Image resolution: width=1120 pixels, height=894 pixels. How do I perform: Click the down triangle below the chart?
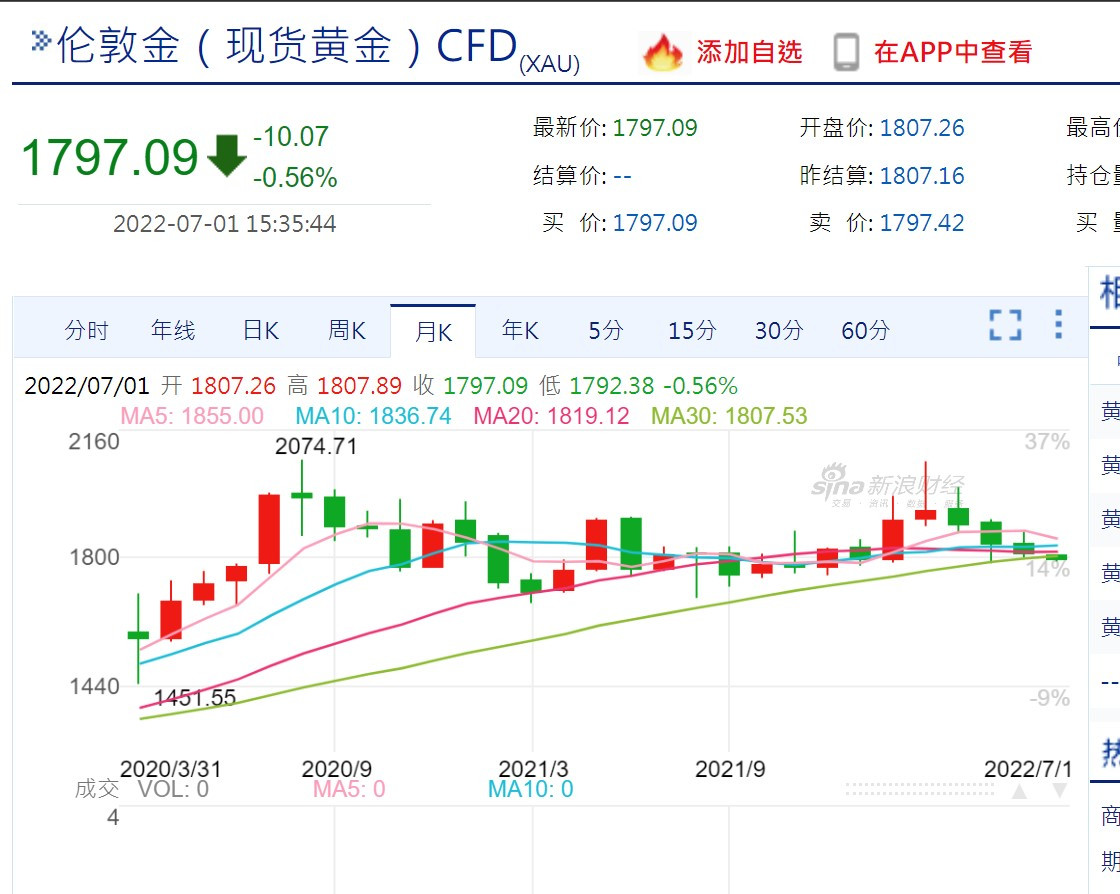click(1059, 790)
